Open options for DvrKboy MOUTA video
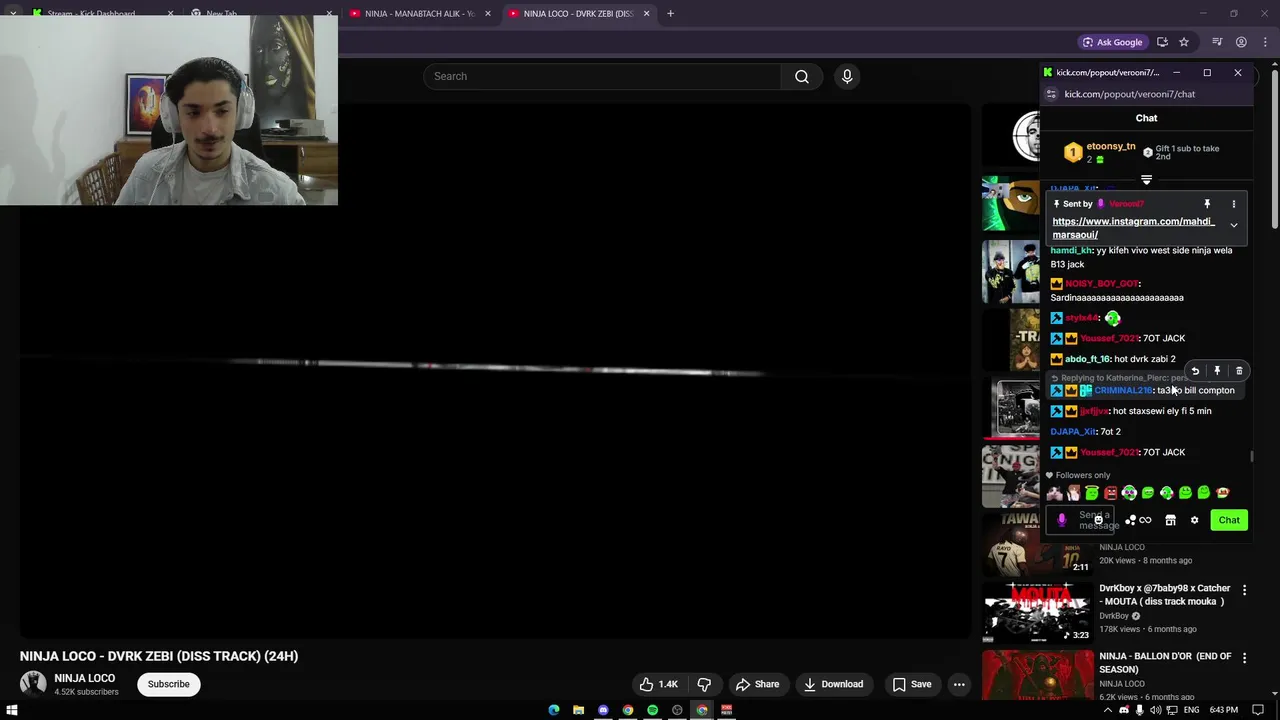Viewport: 1280px width, 720px height. [1244, 590]
